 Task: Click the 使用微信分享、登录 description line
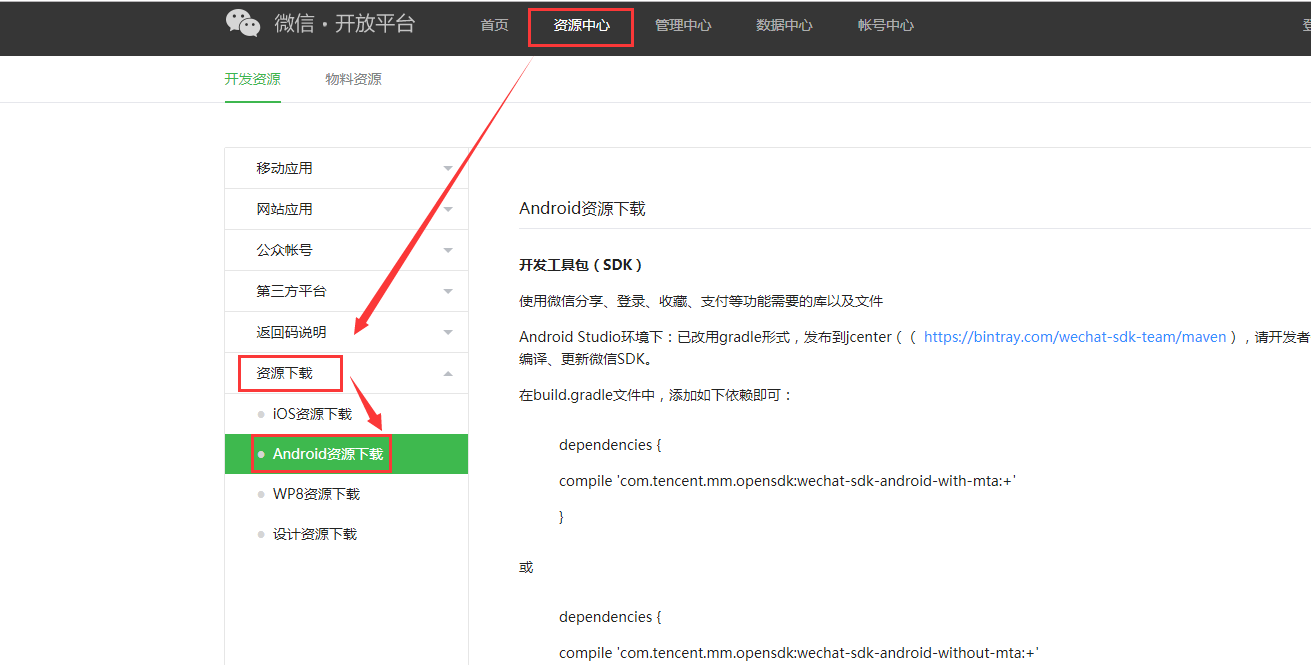pos(701,301)
